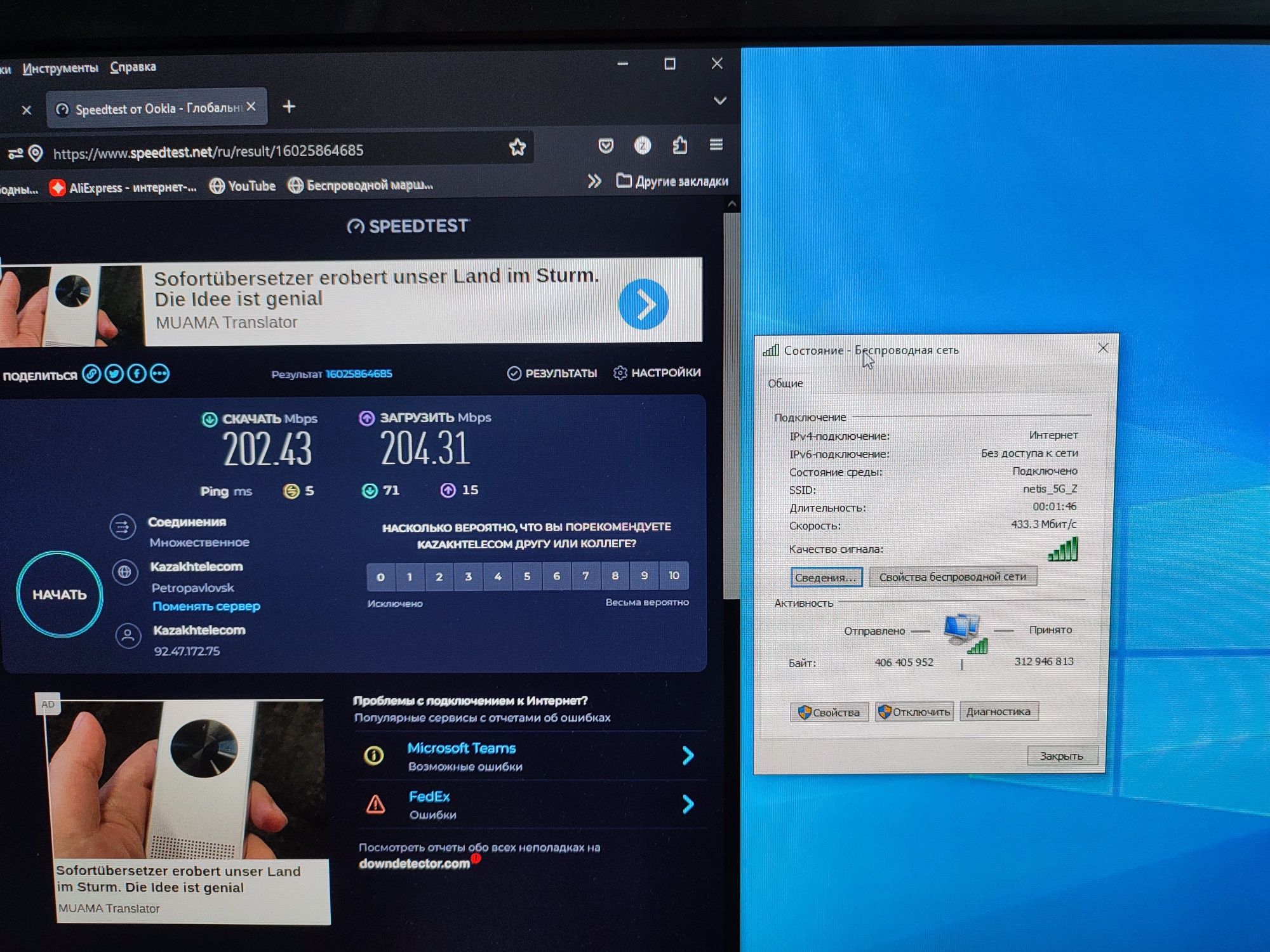Select the Speedtest от Ookla tab
Screen dimensions: 1270x952
(x=156, y=109)
